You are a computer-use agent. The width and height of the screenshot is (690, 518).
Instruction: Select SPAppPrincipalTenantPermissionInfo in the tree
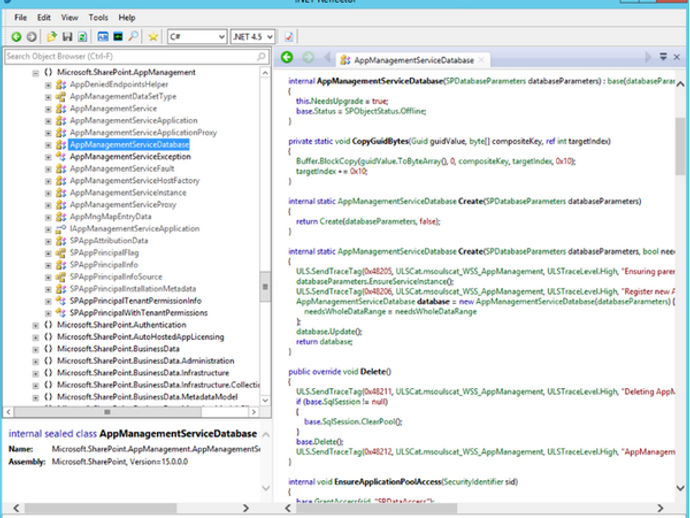click(x=136, y=301)
